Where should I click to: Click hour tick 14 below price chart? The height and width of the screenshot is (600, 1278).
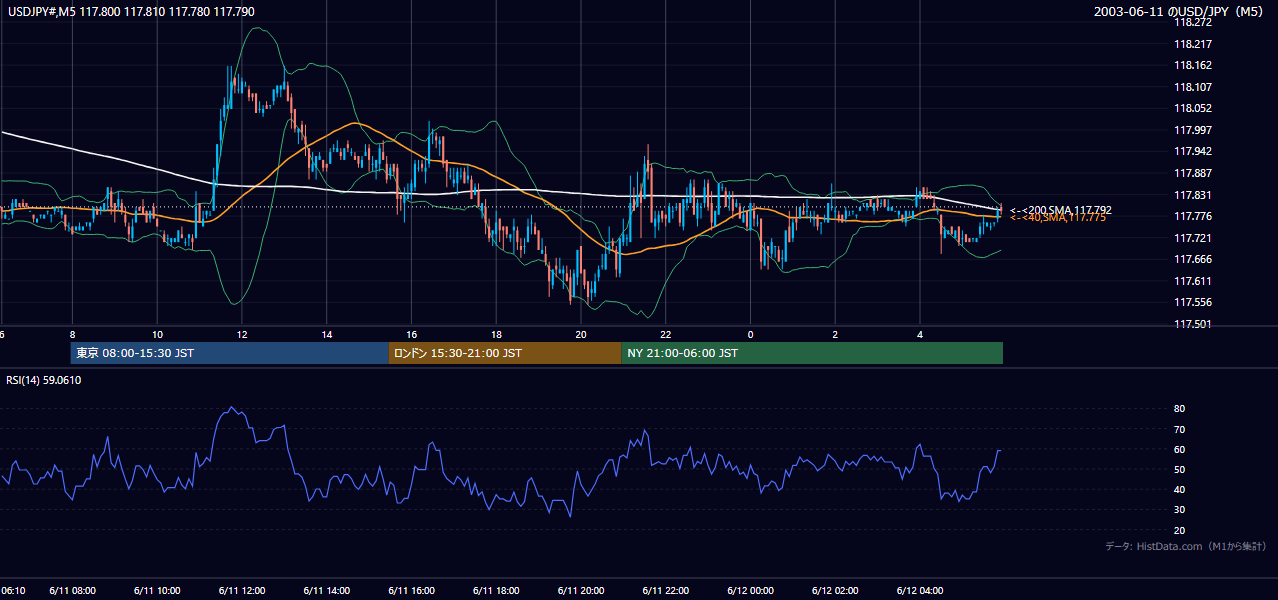(x=327, y=334)
